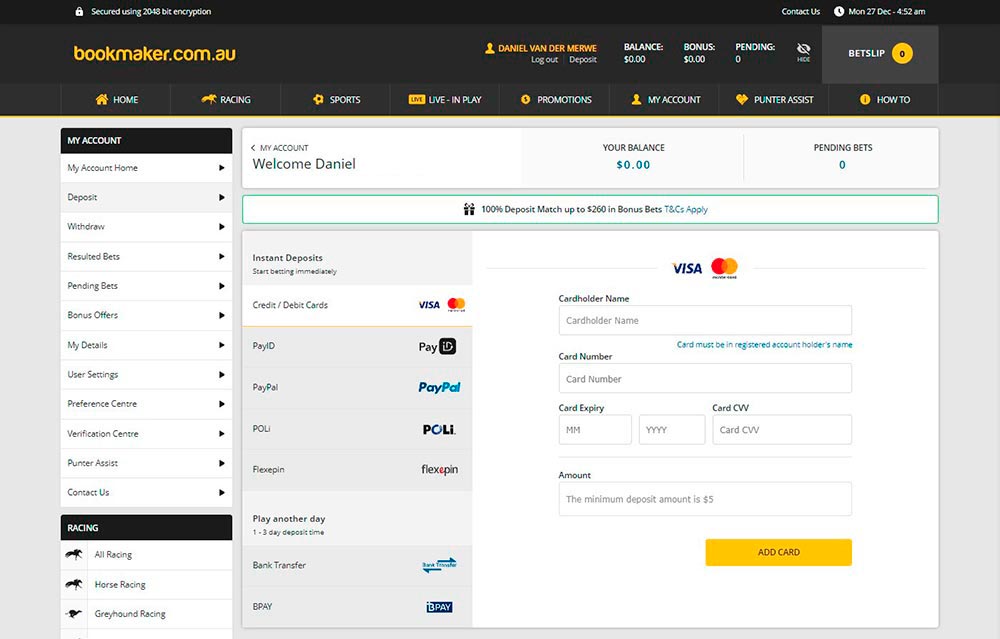
Task: Click the PayID logo
Action: point(438,346)
